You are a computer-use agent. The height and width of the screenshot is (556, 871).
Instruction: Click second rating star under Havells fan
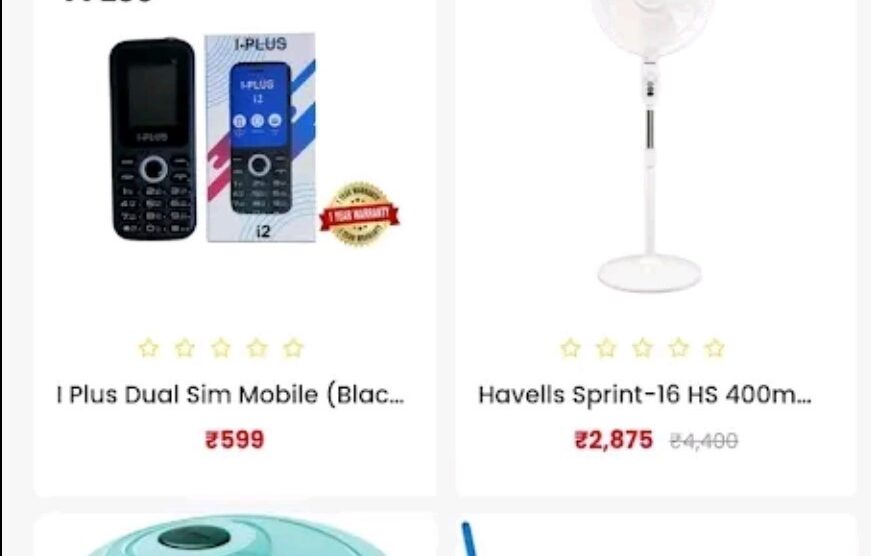pos(607,348)
